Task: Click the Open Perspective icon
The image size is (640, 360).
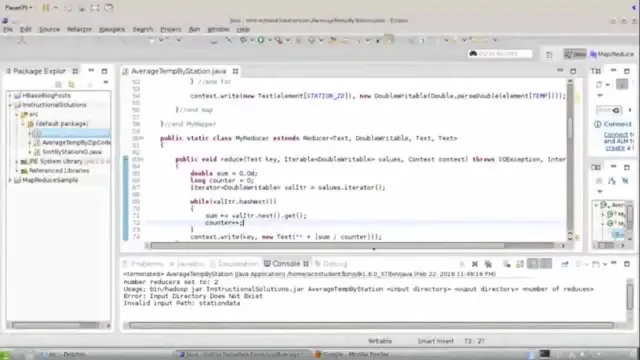Action: click(x=549, y=54)
